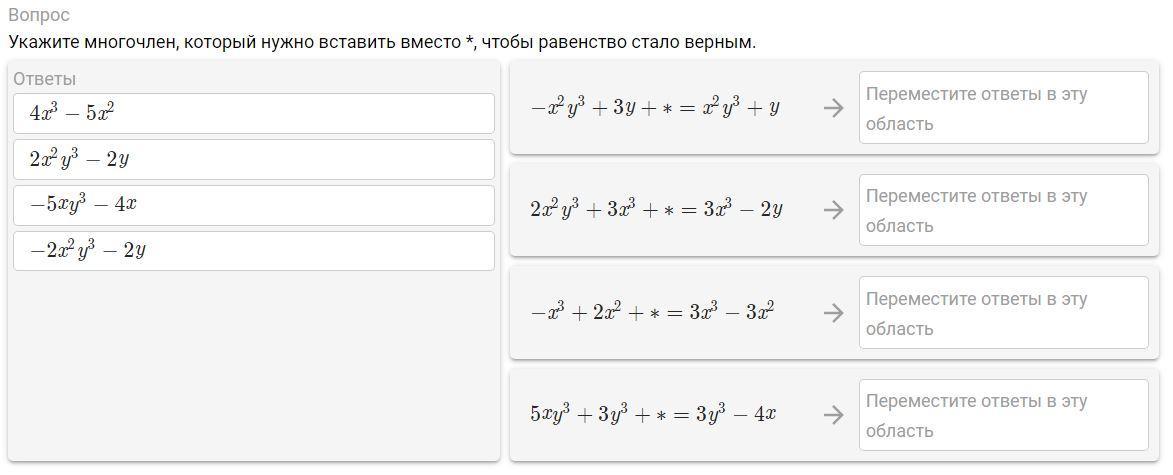The height and width of the screenshot is (475, 1173).
Task: Click the arrow next to 5xy³ + 3y³ equation
Action: (833, 415)
